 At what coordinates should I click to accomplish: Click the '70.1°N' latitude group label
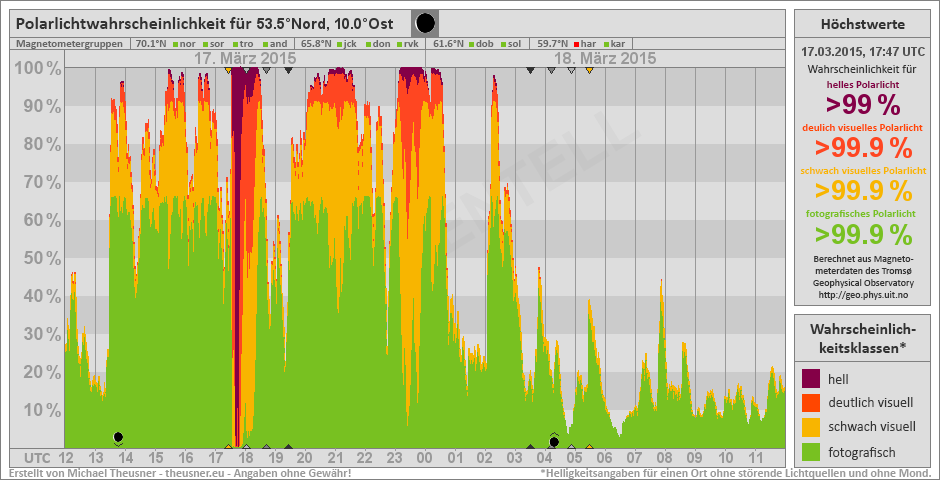tap(152, 44)
